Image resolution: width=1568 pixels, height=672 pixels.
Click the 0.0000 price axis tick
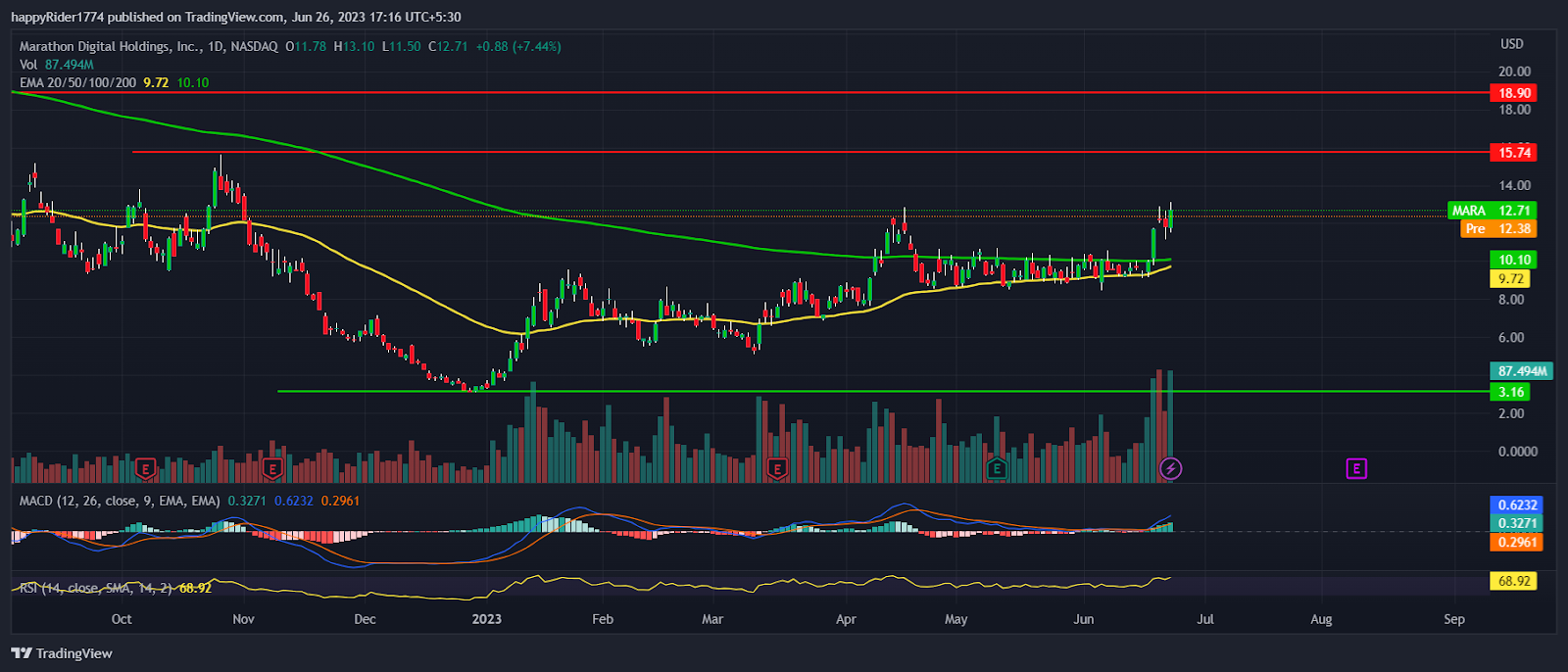(1517, 452)
